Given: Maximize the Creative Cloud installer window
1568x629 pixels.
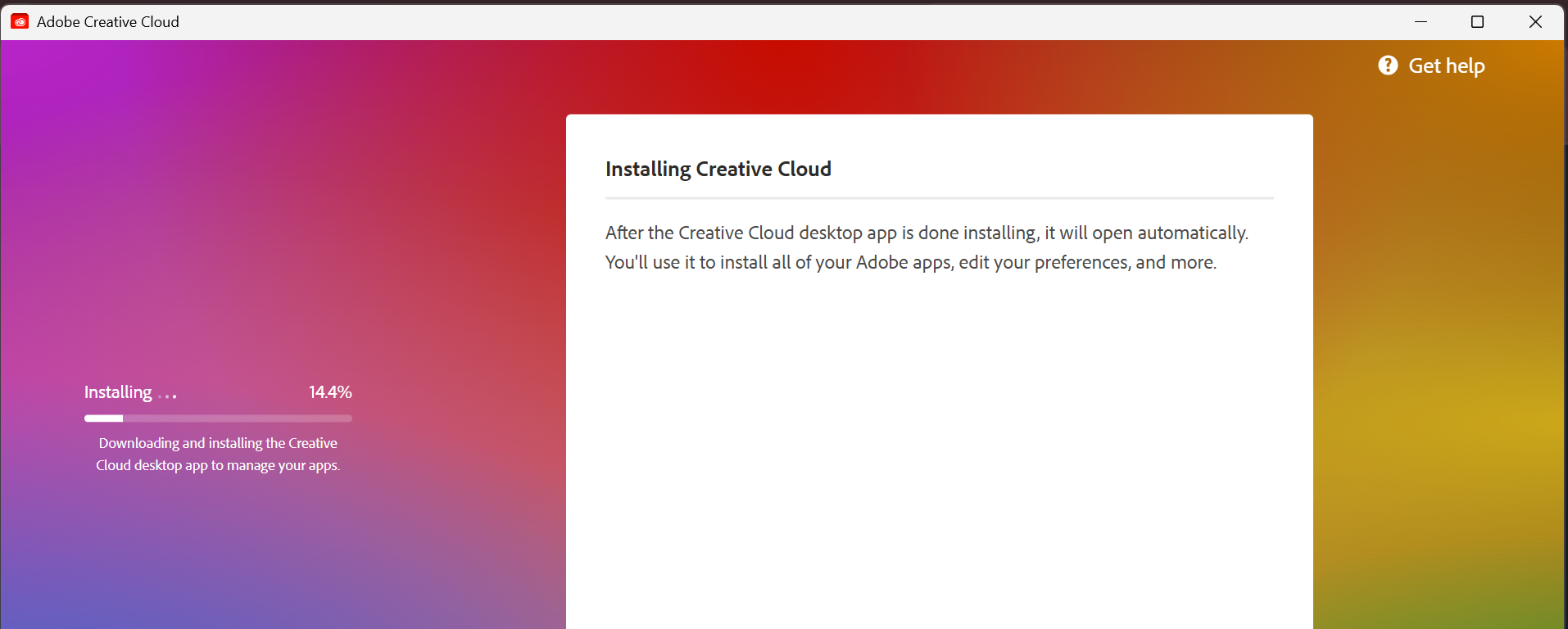Looking at the screenshot, I should (1477, 22).
